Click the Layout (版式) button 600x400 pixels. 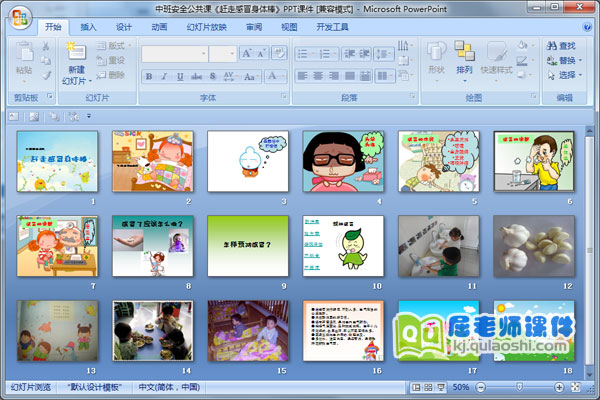click(114, 46)
